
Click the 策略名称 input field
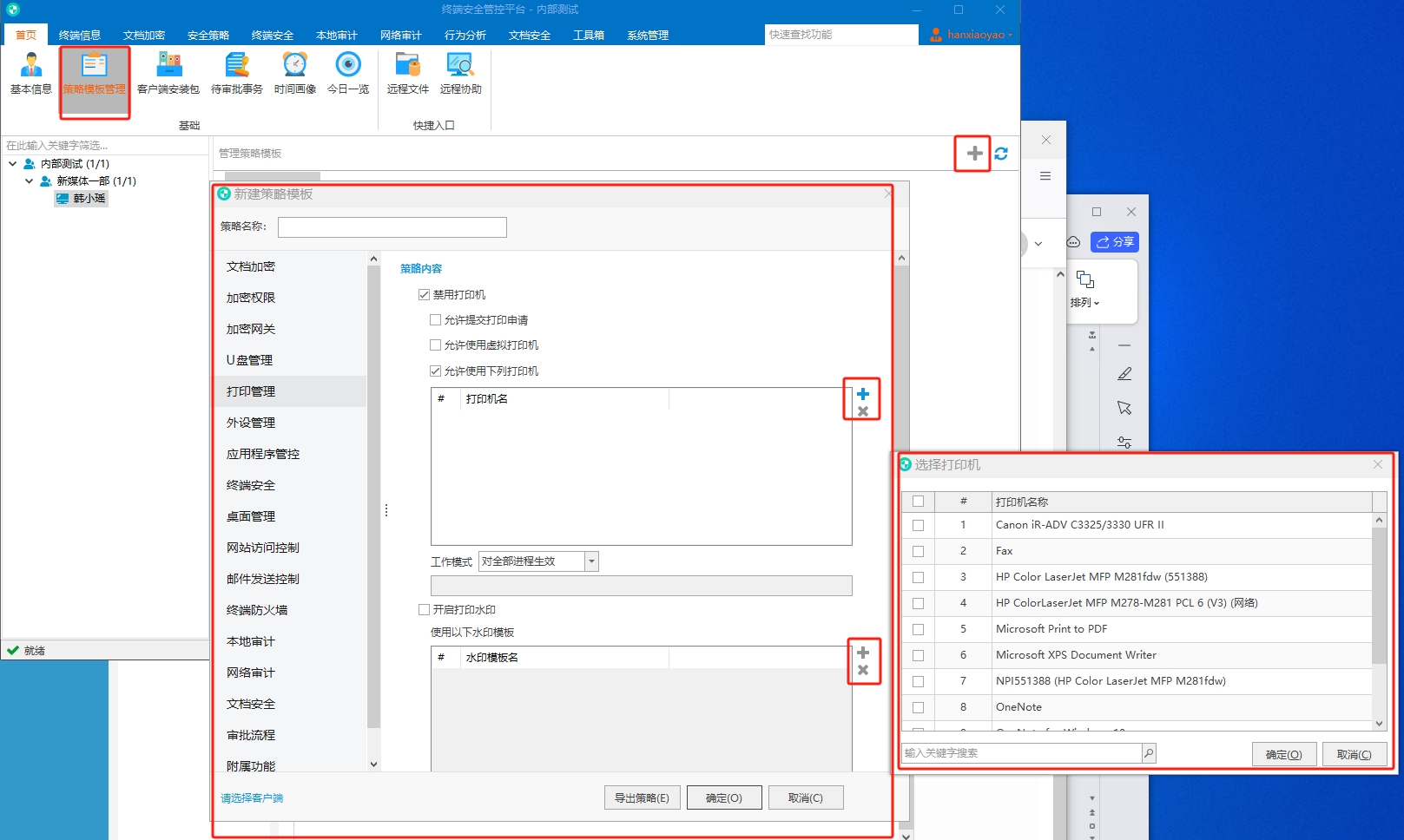[x=392, y=227]
